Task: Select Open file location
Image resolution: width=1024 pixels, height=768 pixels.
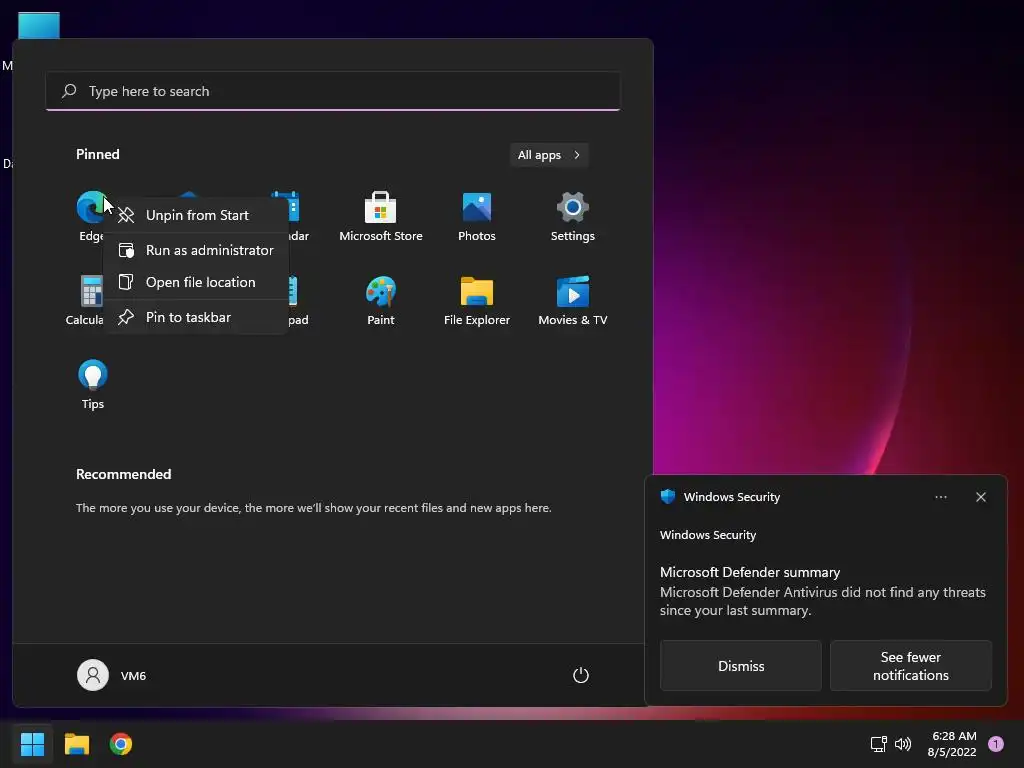Action: click(x=196, y=282)
